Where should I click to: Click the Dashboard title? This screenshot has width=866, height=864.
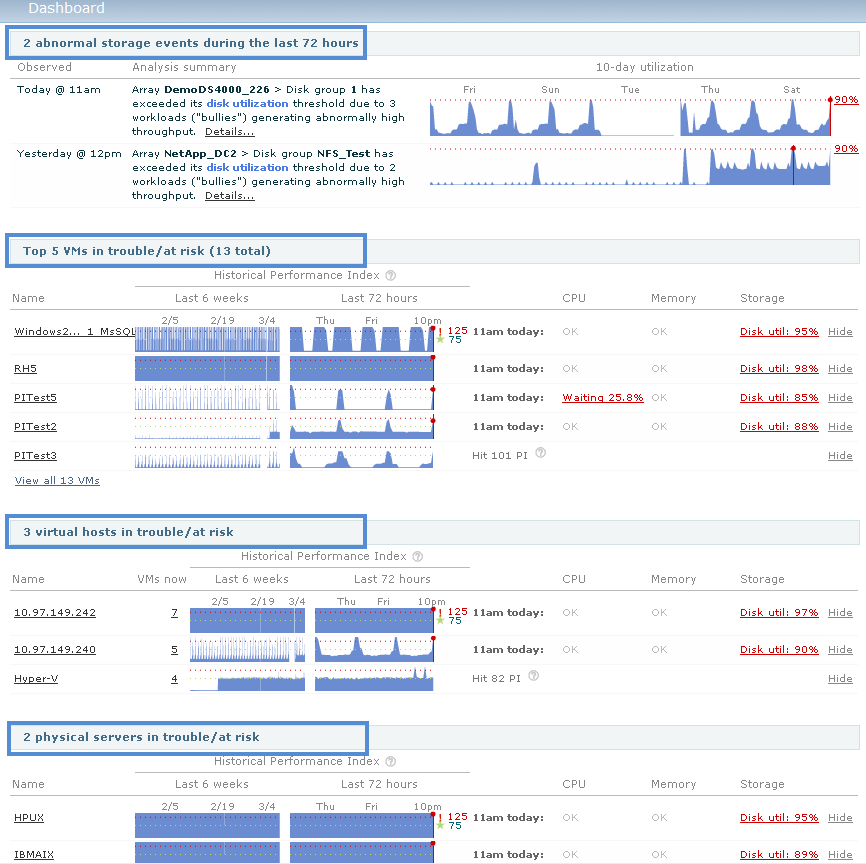(66, 8)
